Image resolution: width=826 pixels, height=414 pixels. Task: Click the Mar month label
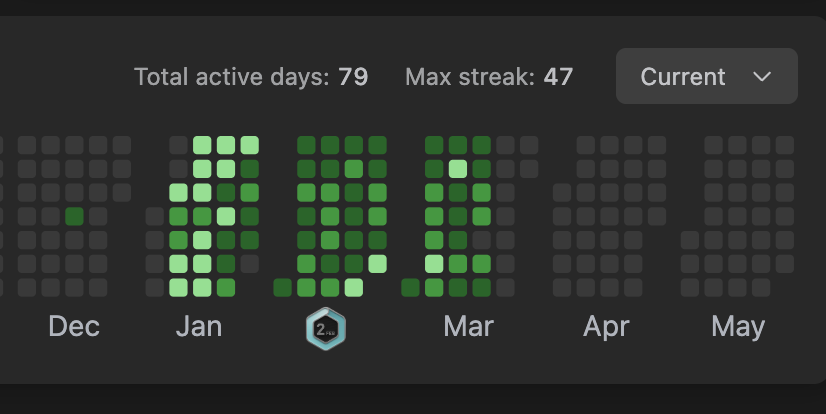pyautogui.click(x=468, y=327)
